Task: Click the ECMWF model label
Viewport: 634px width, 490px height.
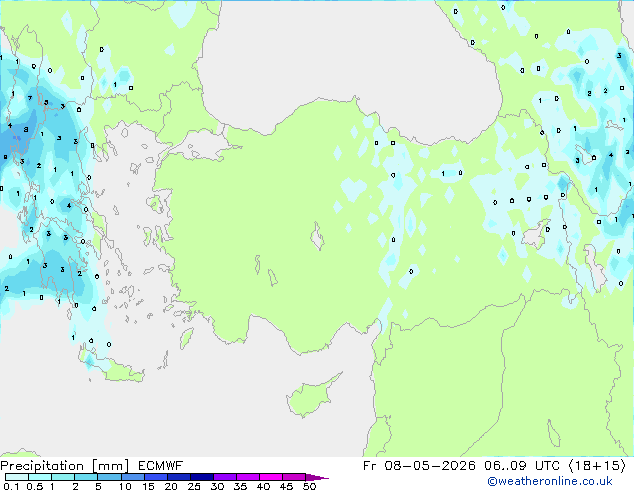Action: [x=160, y=466]
